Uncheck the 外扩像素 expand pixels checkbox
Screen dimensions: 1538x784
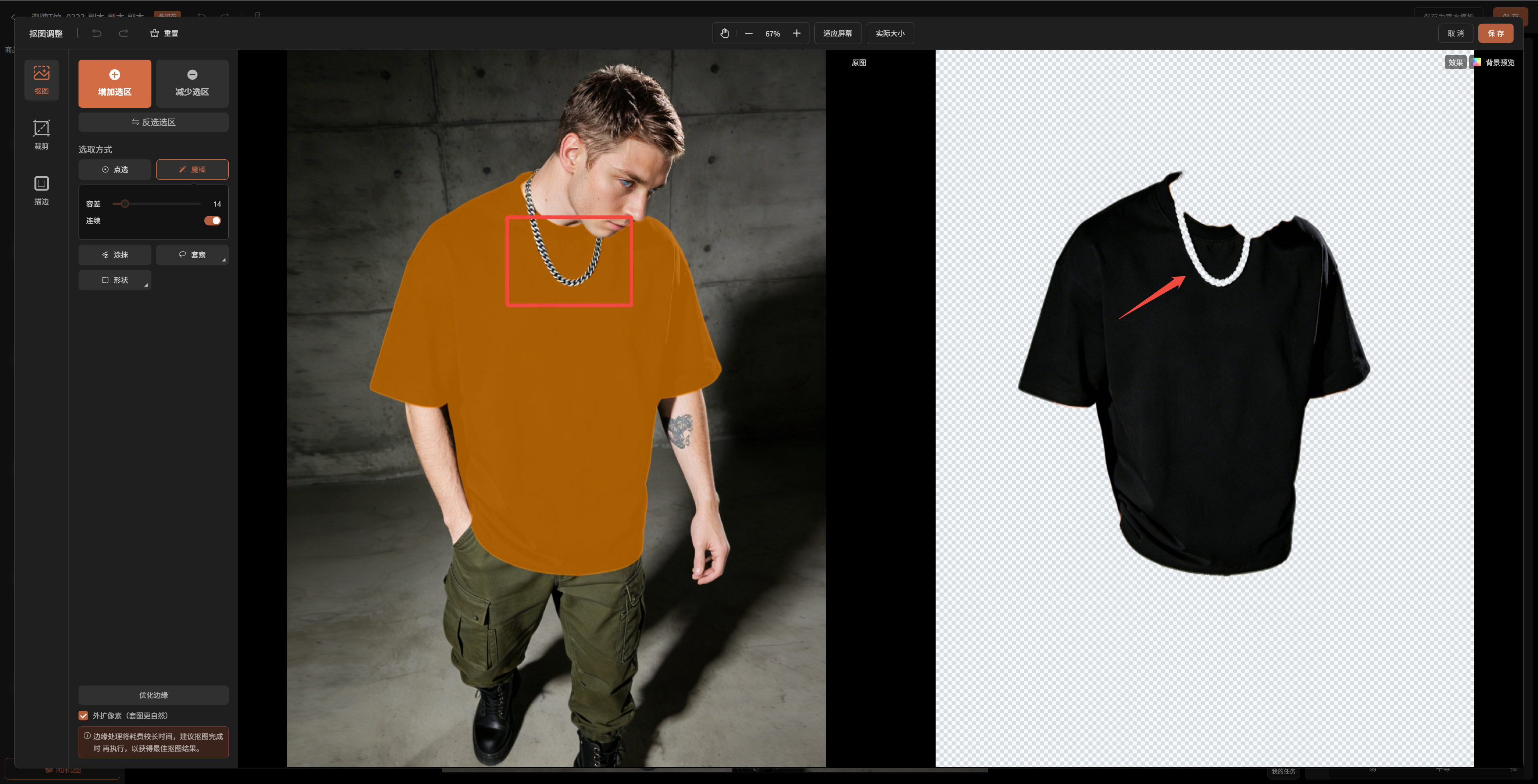click(84, 716)
